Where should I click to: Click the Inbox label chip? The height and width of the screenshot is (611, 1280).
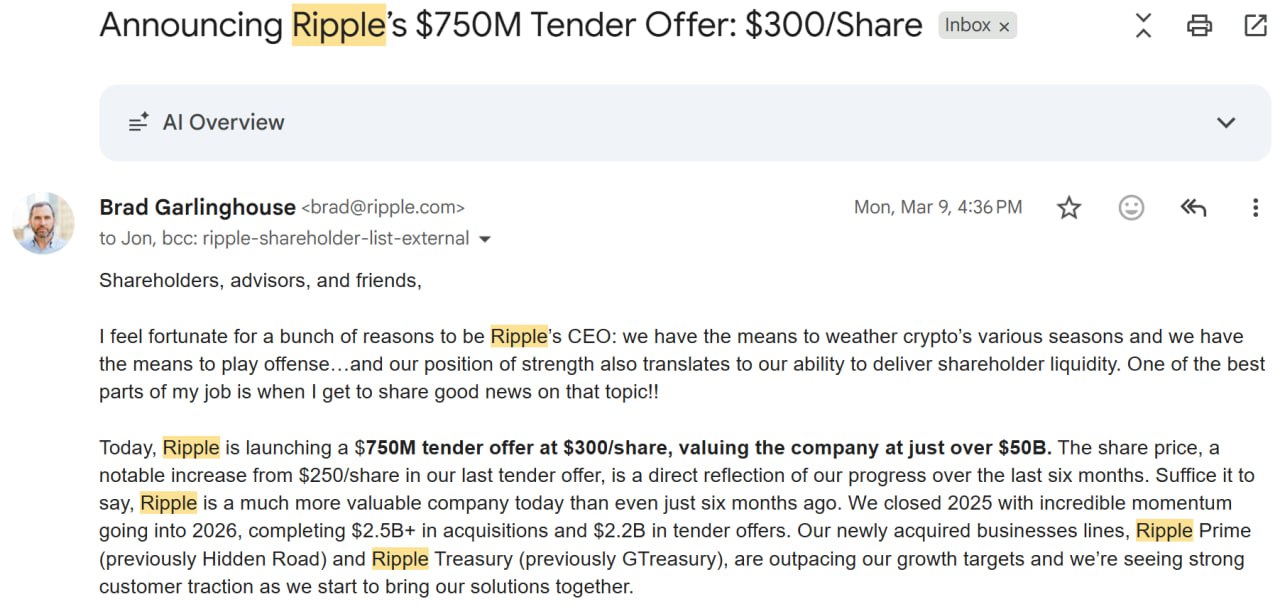[967, 26]
